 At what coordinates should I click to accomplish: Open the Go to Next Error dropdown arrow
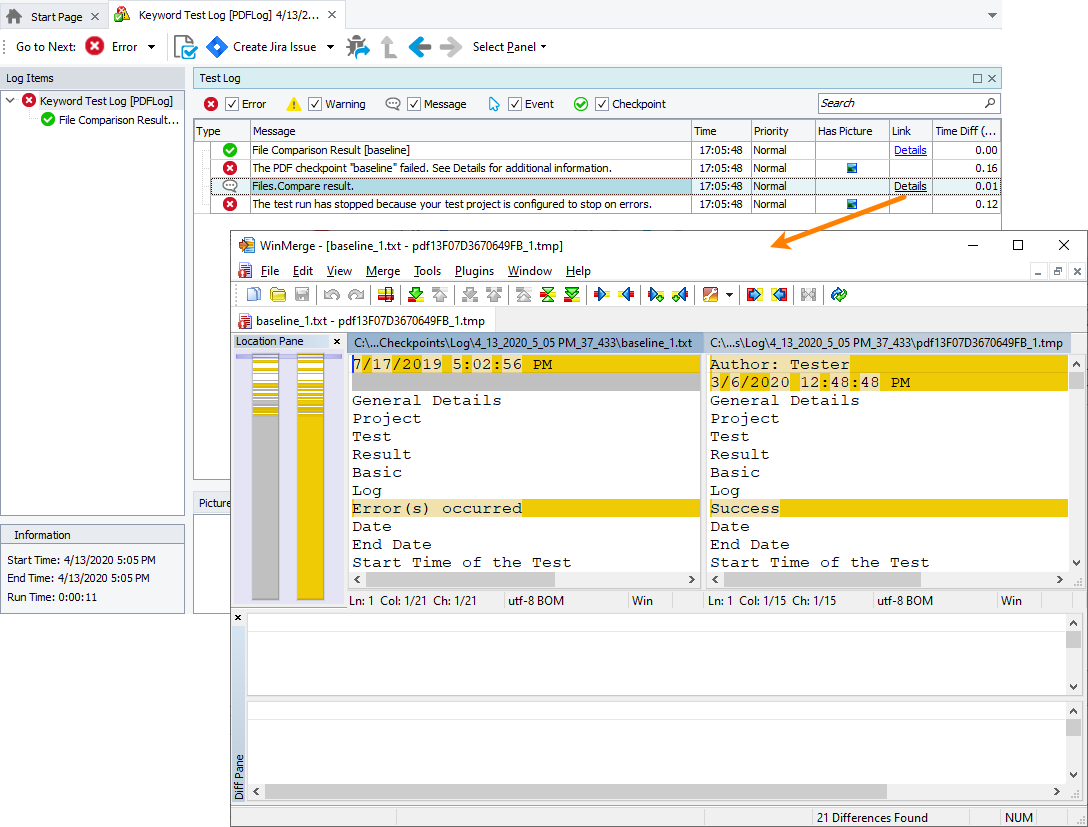(152, 47)
